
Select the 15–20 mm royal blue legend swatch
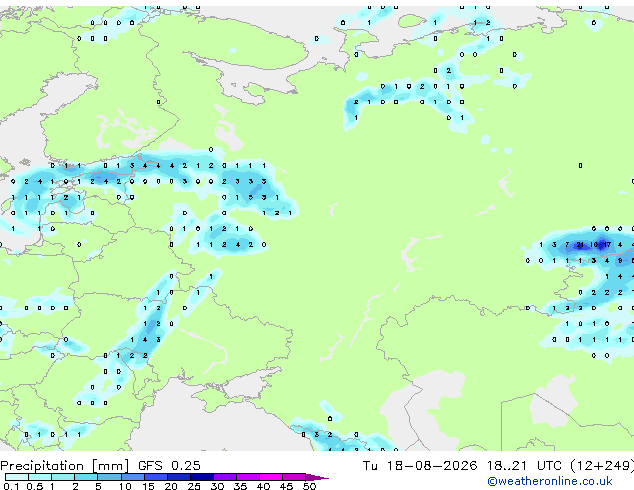tap(156, 477)
